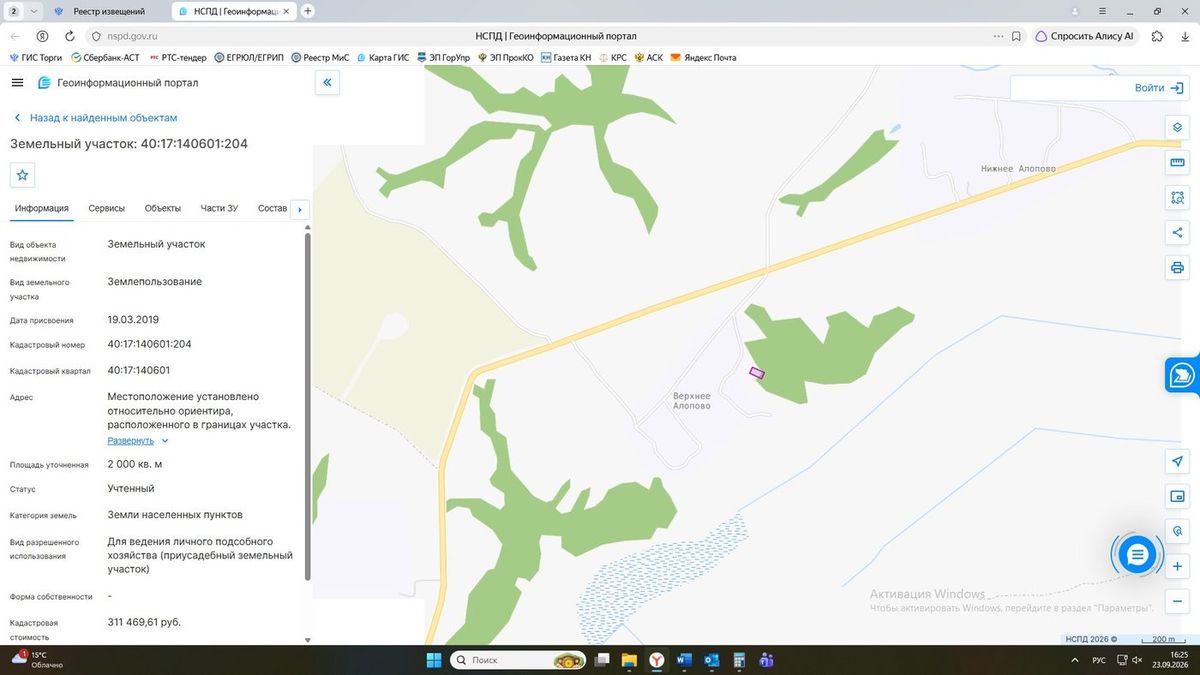Show more tabs with right arrow

click(299, 209)
